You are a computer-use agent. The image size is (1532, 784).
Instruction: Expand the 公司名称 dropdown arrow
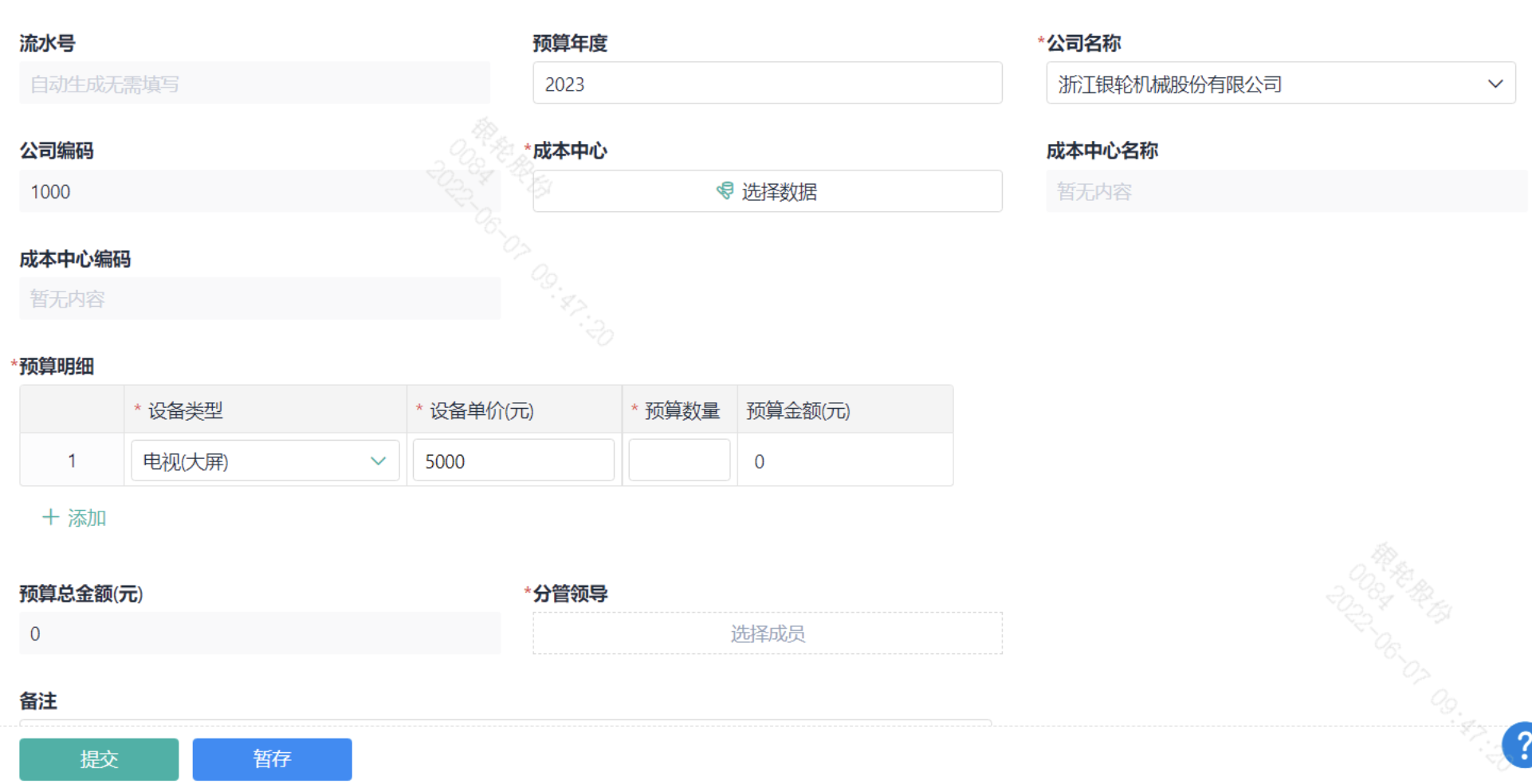(1495, 84)
